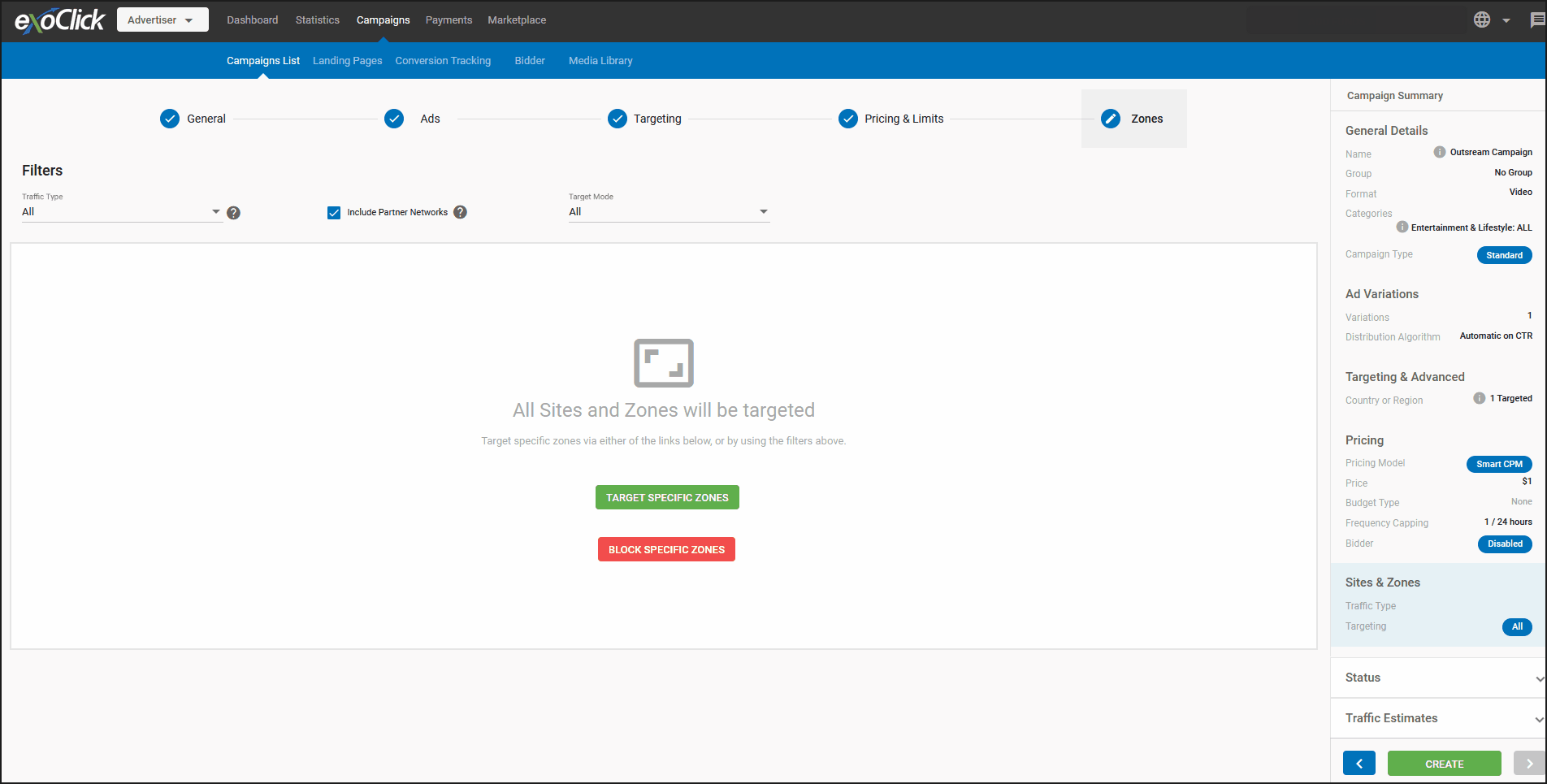Image resolution: width=1547 pixels, height=784 pixels.
Task: Click the Smart CPM pricing badge
Action: coord(1500,464)
